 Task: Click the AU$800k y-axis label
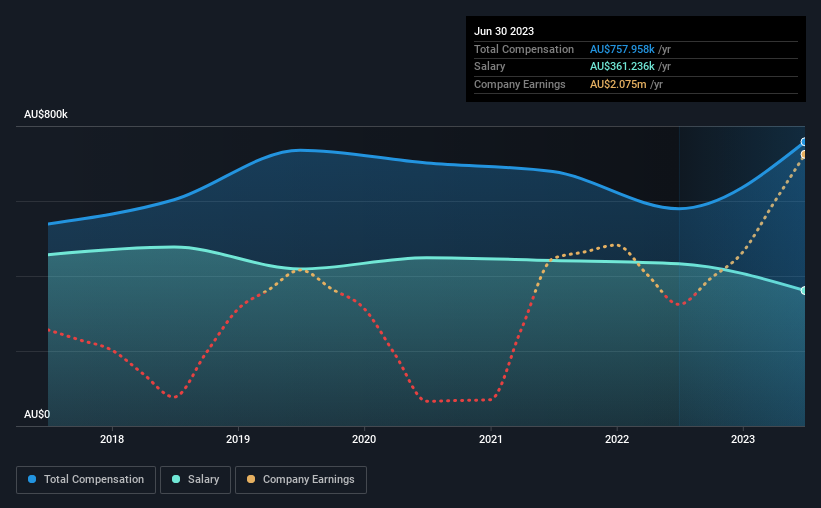click(x=46, y=114)
